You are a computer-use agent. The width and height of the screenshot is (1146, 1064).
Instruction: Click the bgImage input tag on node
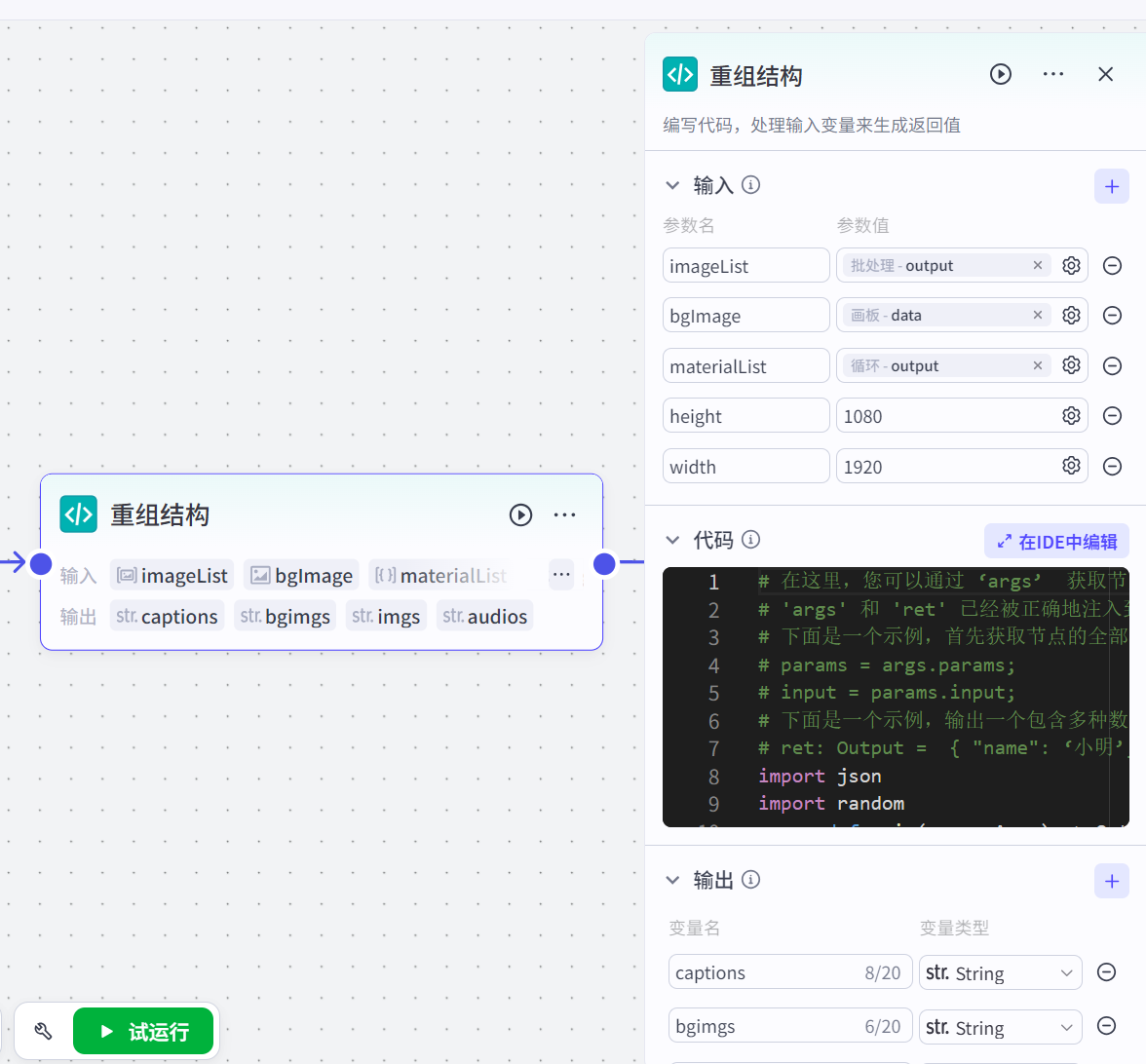(x=301, y=575)
